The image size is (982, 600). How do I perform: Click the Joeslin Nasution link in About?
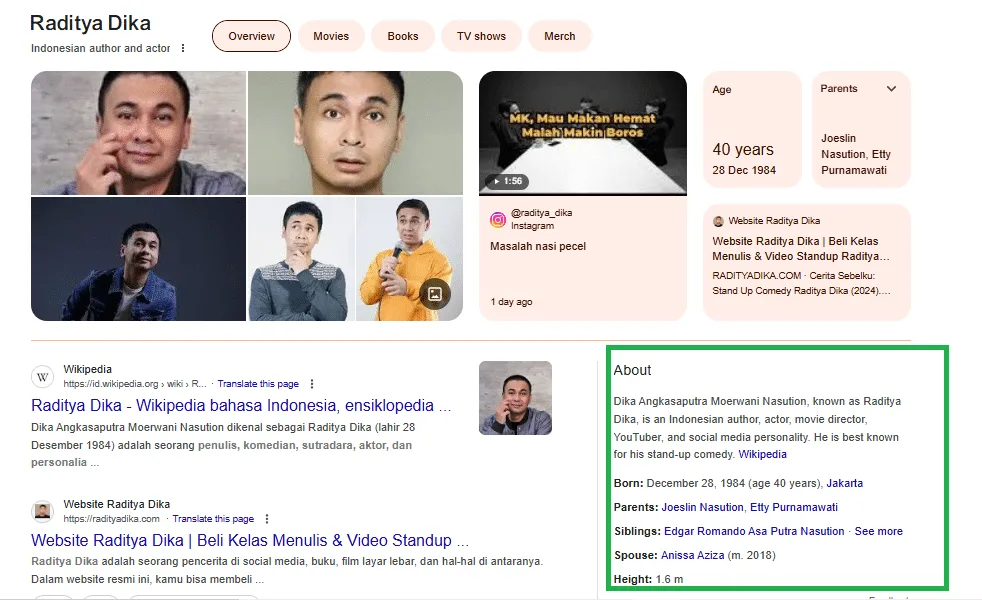(x=702, y=507)
